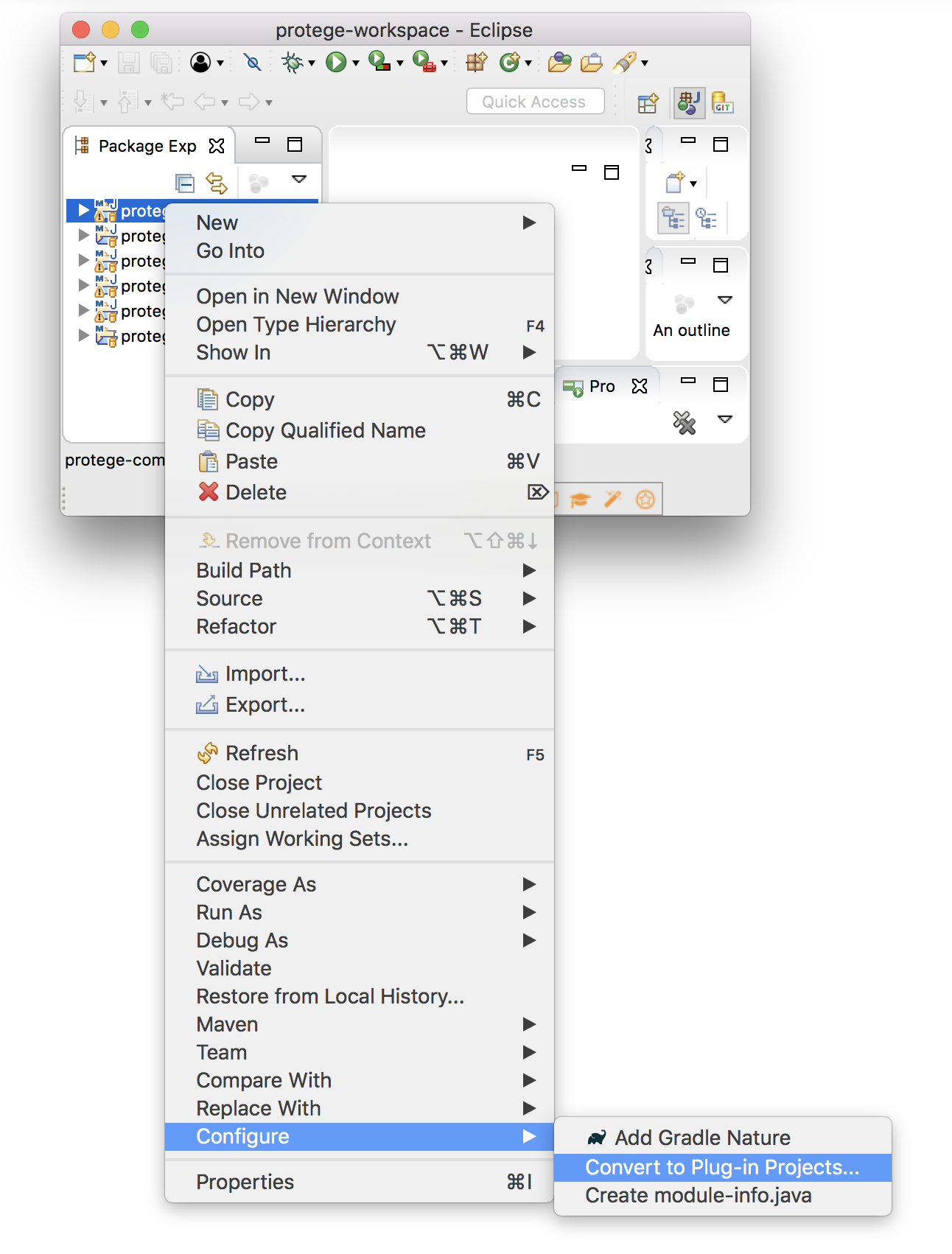Switch to the Git perspective
The width and height of the screenshot is (952, 1254).
(723, 103)
